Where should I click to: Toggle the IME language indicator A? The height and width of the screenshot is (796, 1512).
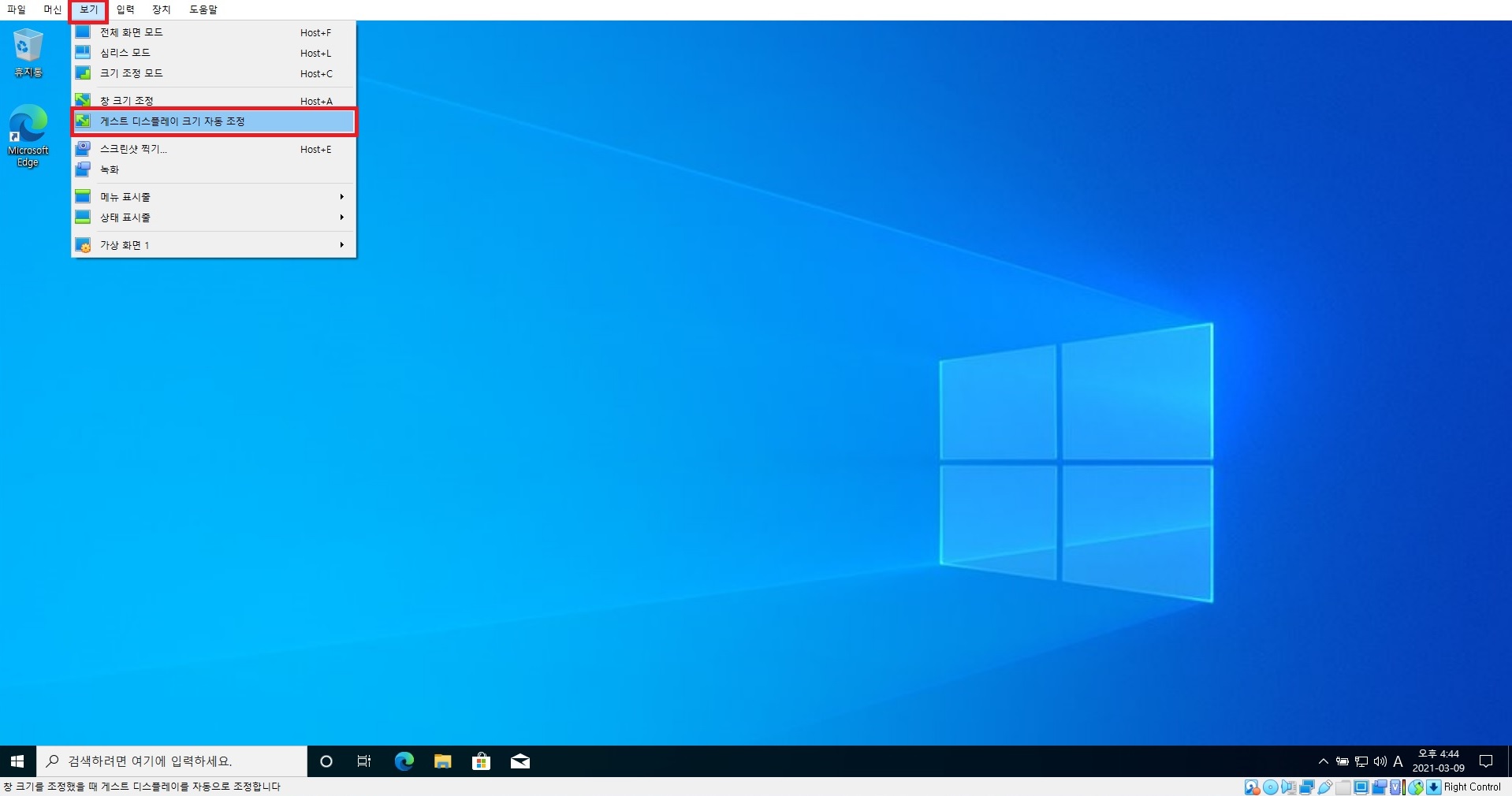tap(1398, 761)
